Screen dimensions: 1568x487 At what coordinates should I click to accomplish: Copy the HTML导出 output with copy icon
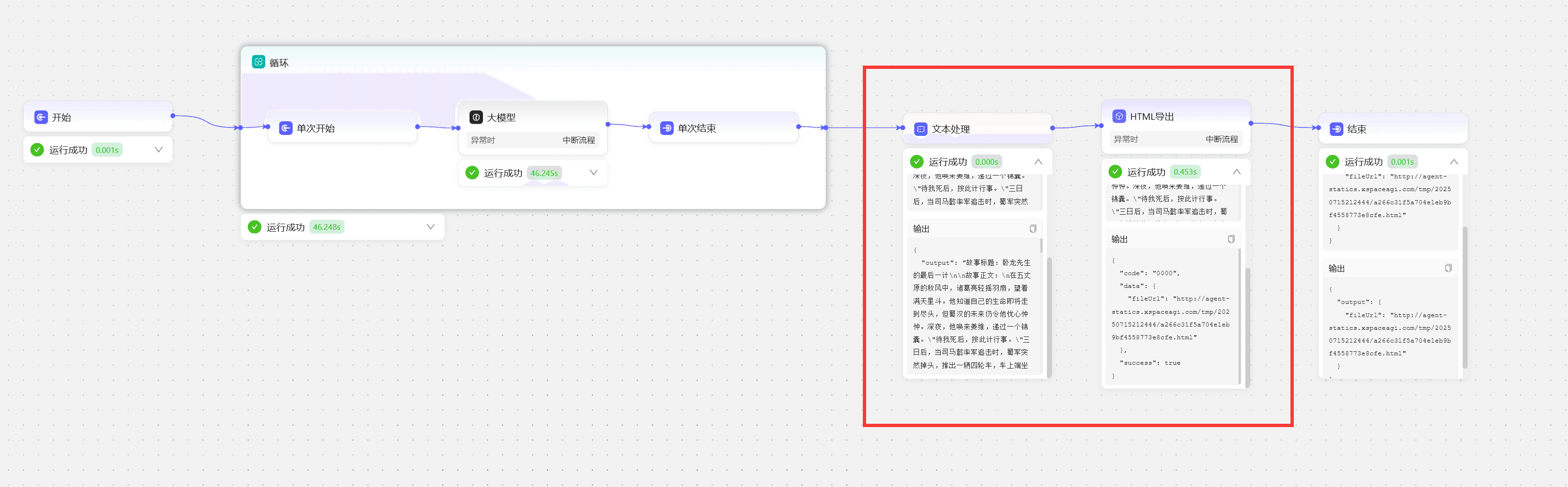[x=1231, y=239]
